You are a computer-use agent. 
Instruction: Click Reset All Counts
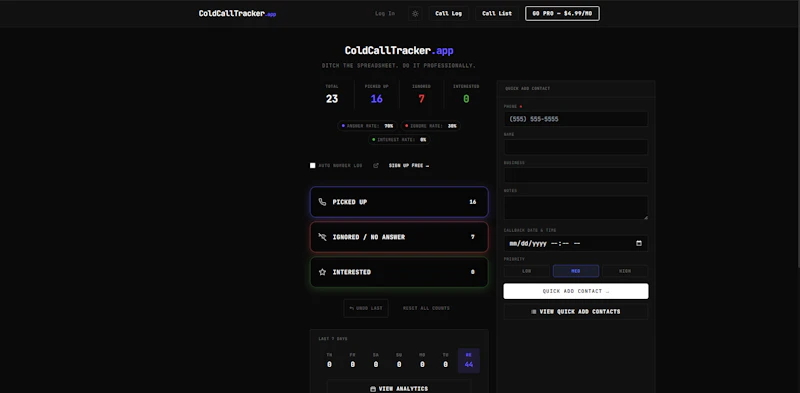[x=427, y=308]
